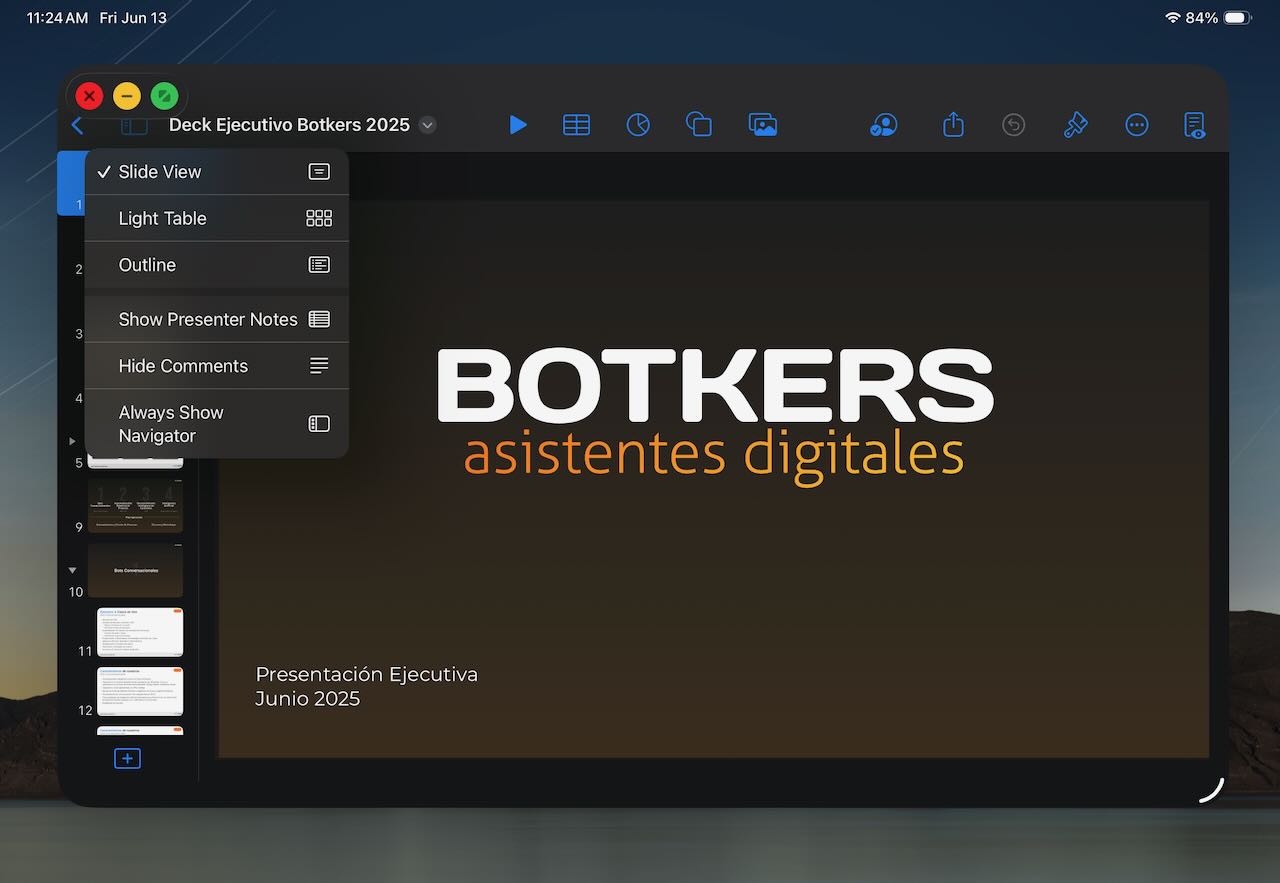Image resolution: width=1280 pixels, height=883 pixels.
Task: Open document view settings icon
Action: (1195, 125)
